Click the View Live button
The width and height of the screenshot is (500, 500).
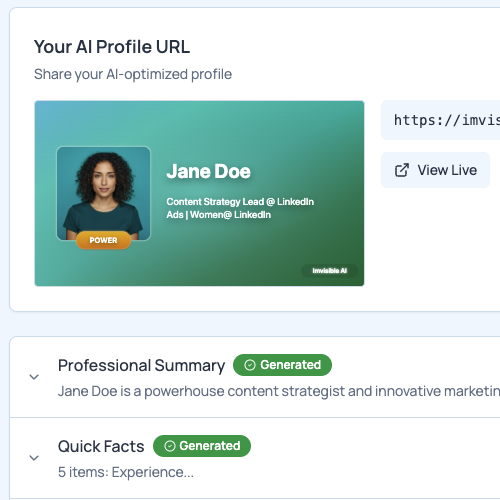pos(435,170)
